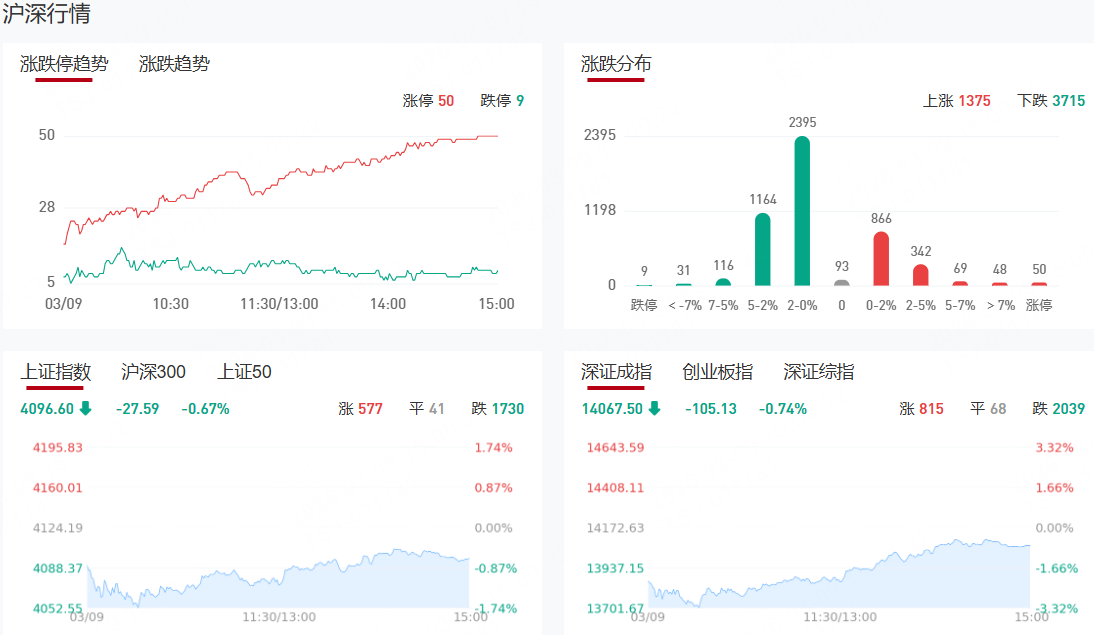The image size is (1094, 635).
Task: Click the green down arrow beside 4096.60
Action: pos(86,408)
